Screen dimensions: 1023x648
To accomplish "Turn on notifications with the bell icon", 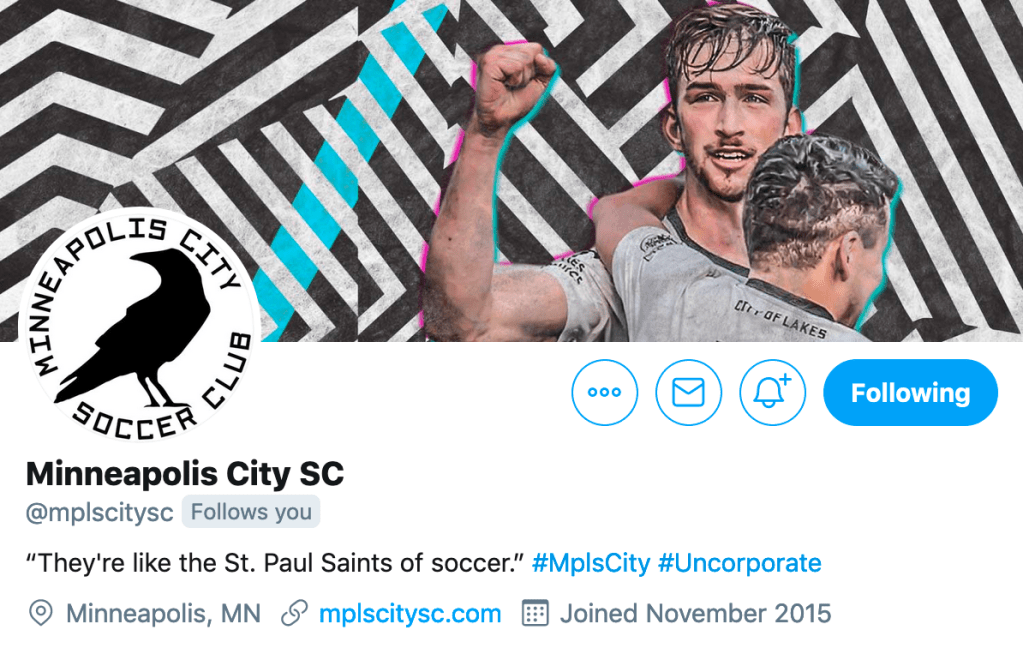I will pos(772,392).
